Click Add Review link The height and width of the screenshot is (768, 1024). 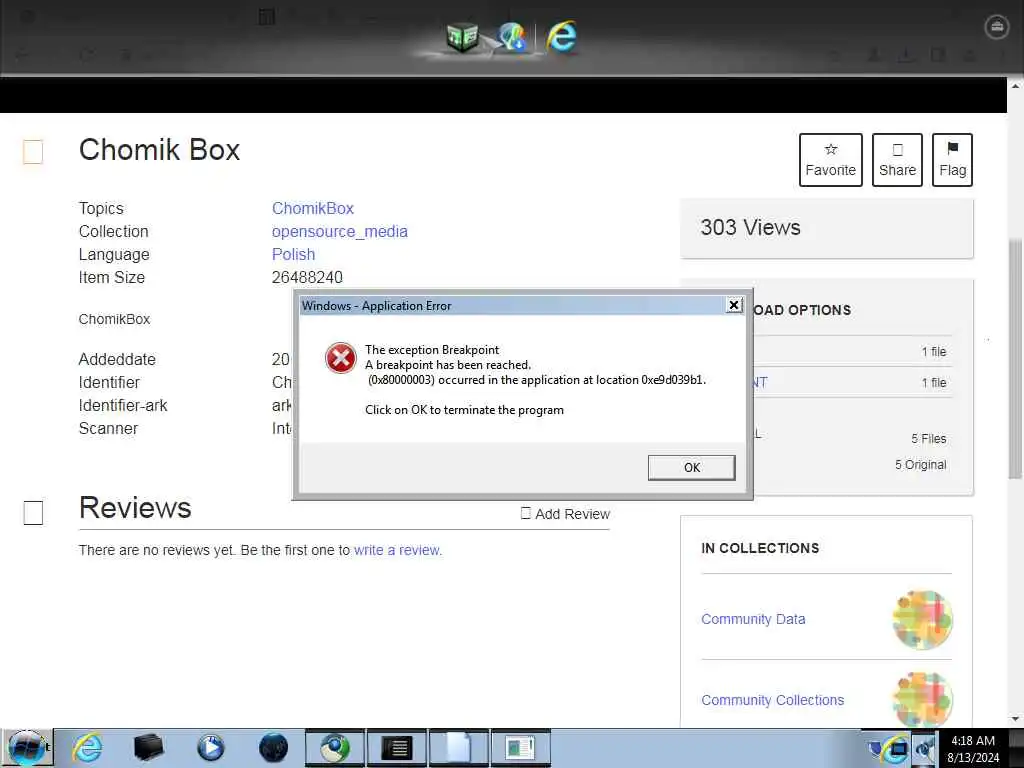click(566, 514)
